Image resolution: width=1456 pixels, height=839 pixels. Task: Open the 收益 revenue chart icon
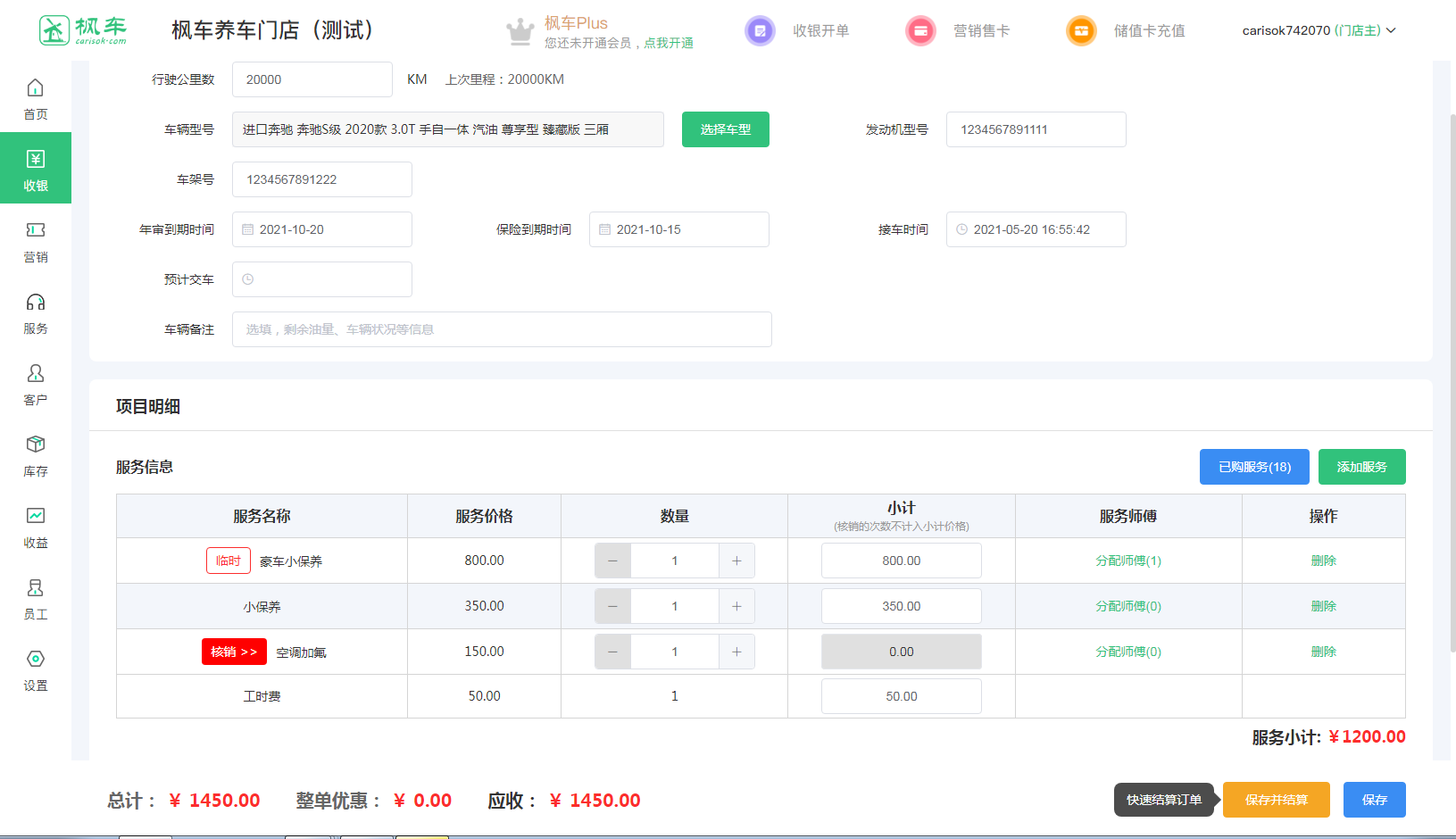36,517
